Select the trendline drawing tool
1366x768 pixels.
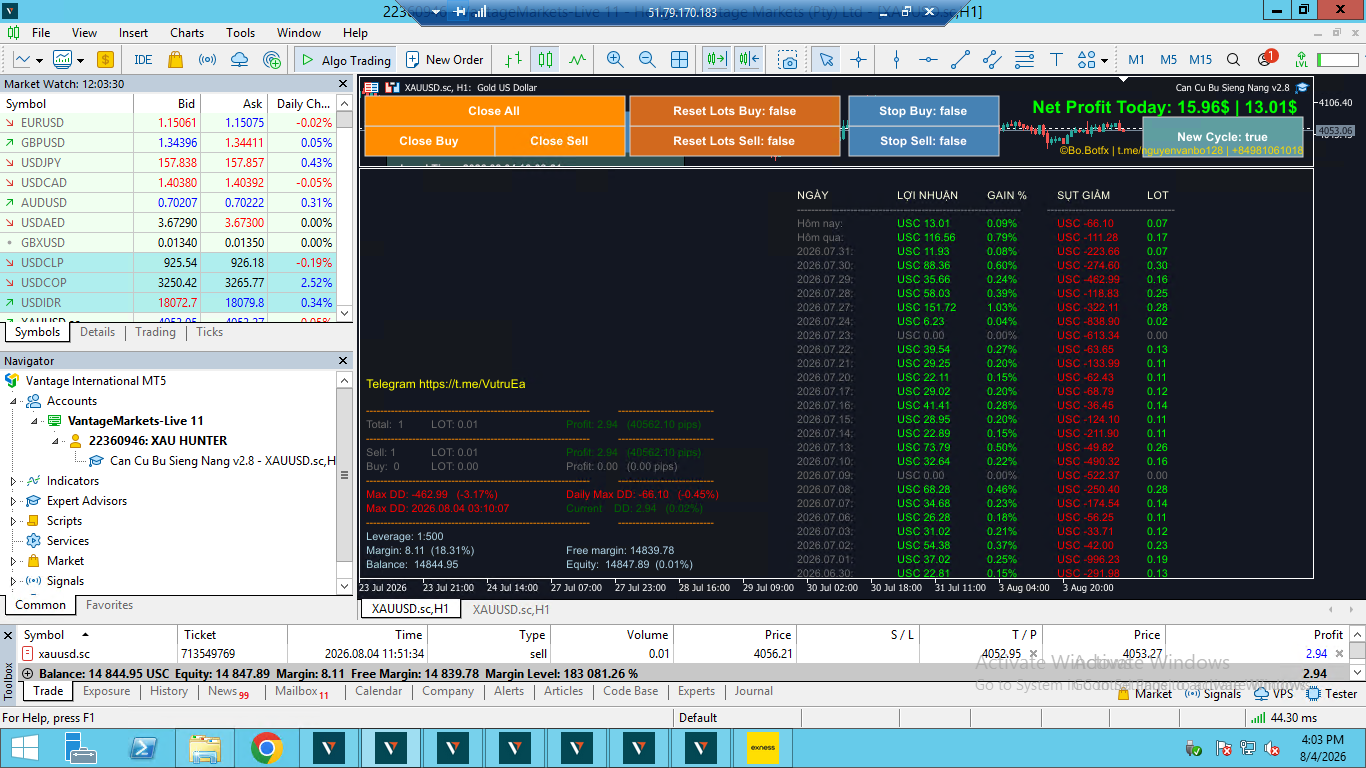(960, 60)
